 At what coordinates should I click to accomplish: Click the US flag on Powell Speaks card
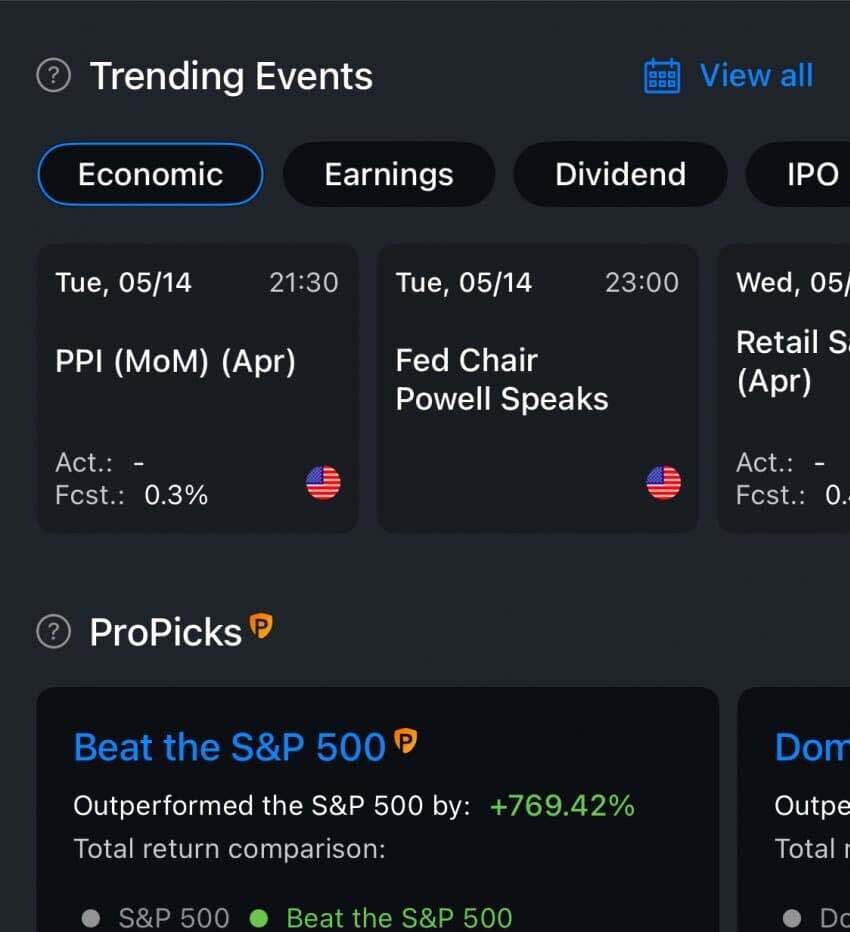(664, 483)
